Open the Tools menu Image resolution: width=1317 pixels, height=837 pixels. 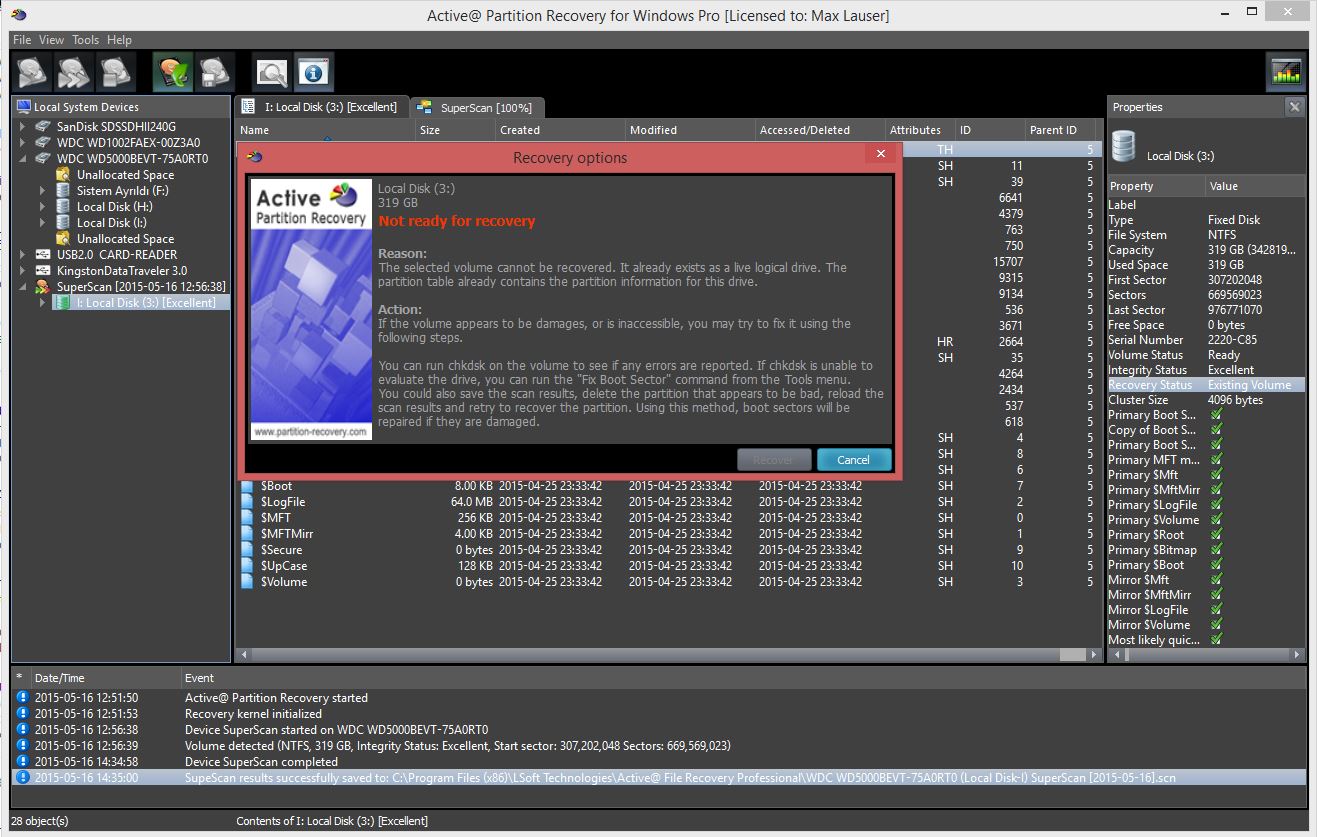tap(85, 40)
